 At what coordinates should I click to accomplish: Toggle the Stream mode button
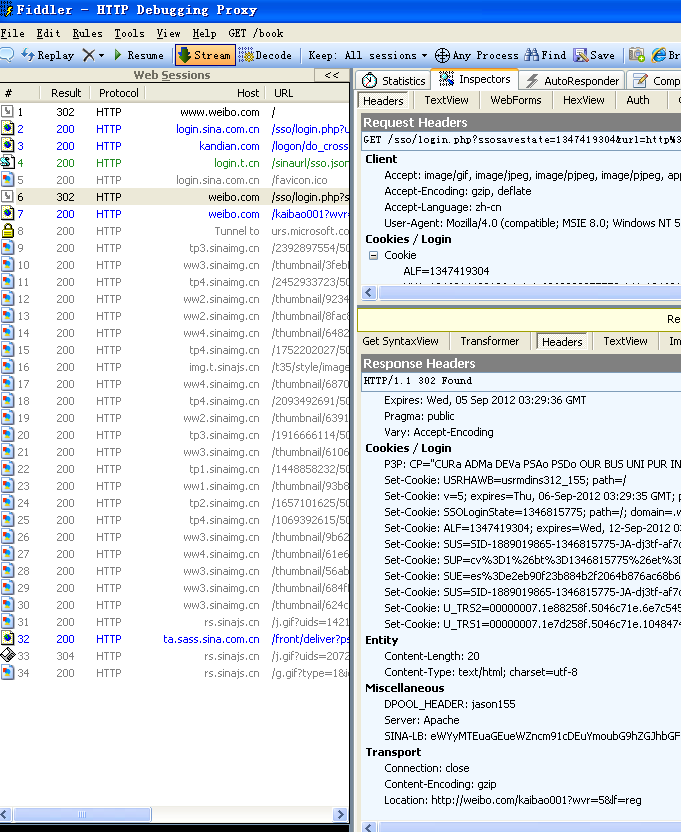tap(204, 56)
